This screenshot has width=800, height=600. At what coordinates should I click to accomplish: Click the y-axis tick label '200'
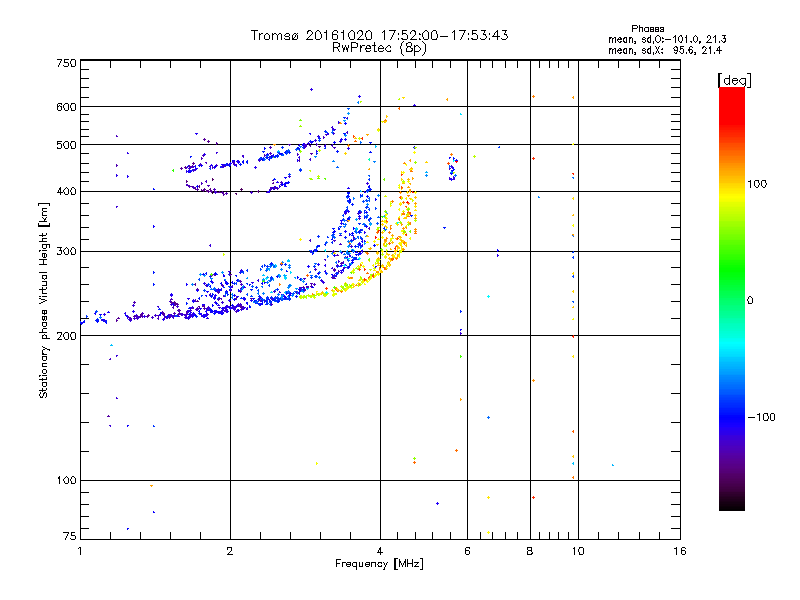tap(66, 336)
